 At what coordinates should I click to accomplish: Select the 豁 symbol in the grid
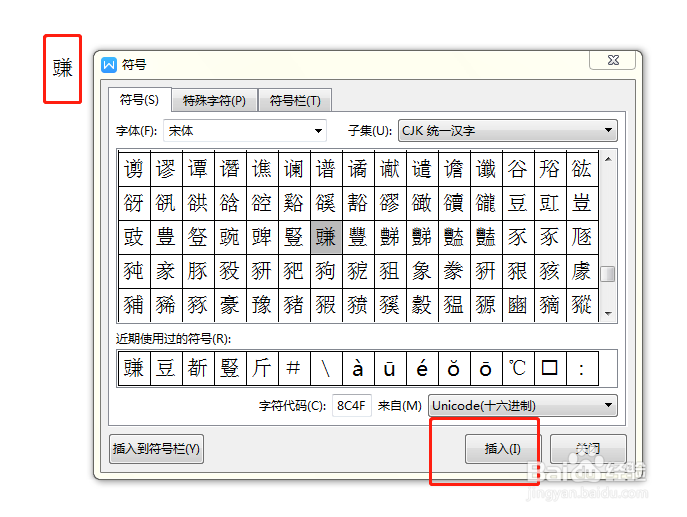[x=358, y=203]
